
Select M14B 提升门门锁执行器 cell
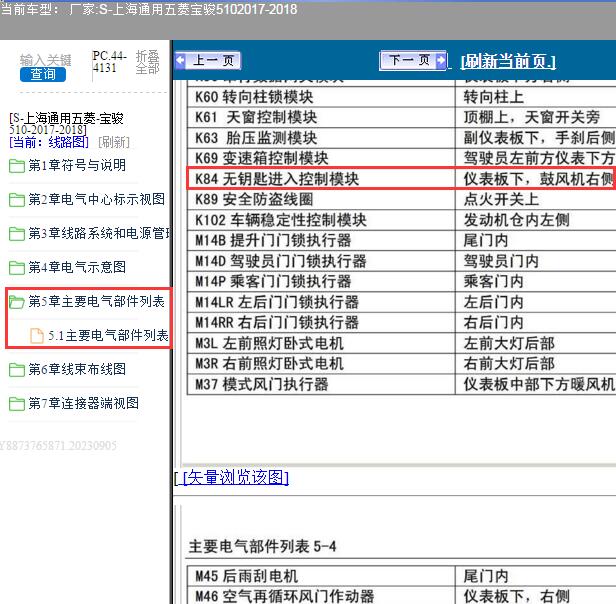[321, 240]
